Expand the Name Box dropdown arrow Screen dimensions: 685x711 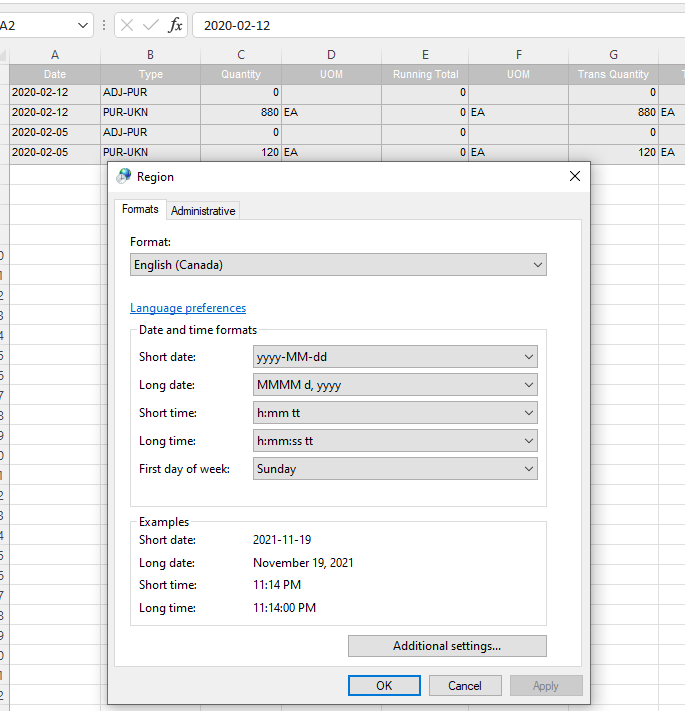(82, 25)
